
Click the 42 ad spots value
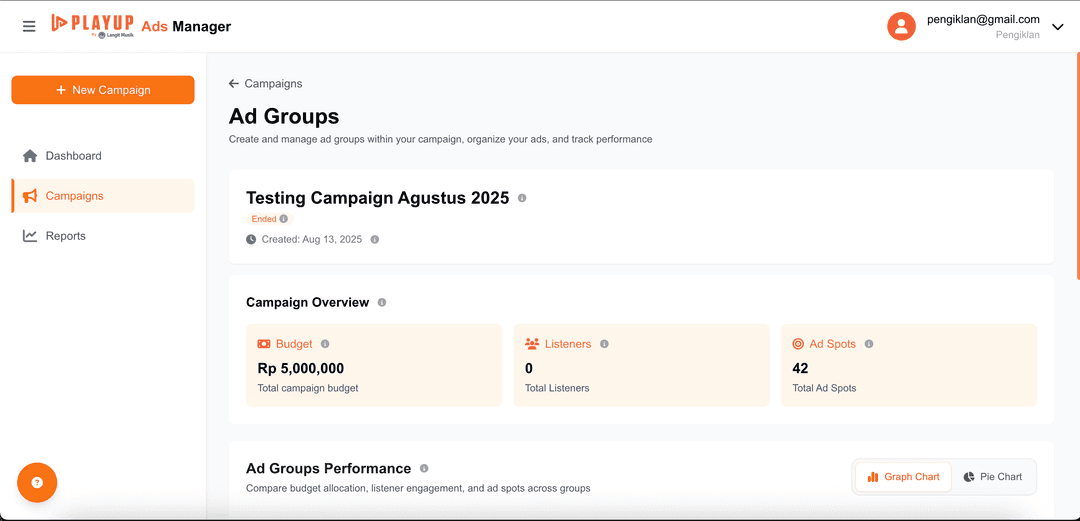(x=800, y=368)
